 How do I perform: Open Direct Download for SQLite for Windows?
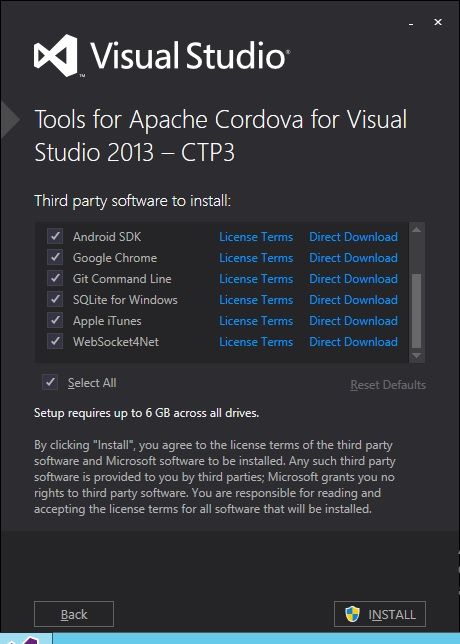pos(353,300)
